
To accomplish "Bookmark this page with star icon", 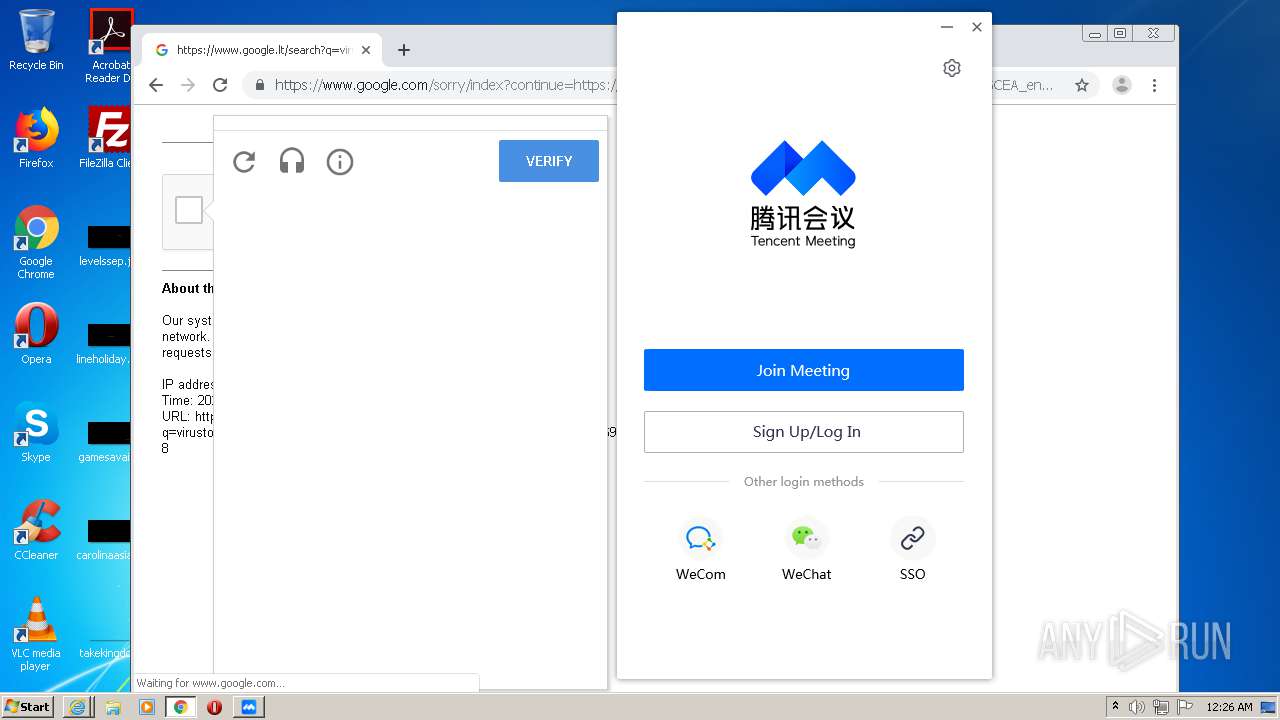I will point(1082,85).
